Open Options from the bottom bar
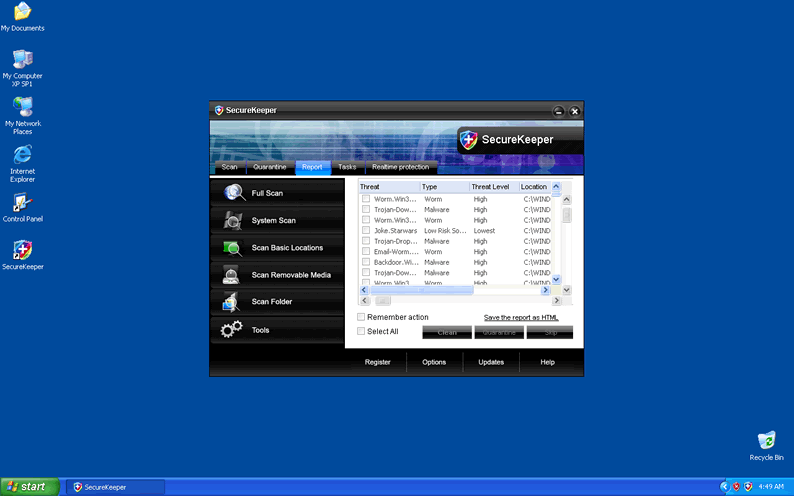794x496 pixels. [x=434, y=362]
